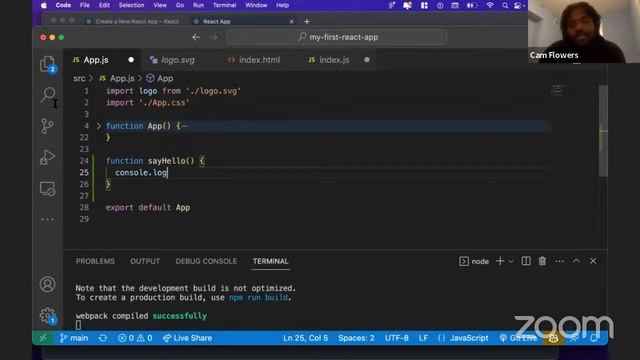The image size is (640, 360).
Task: Click the my-first-react-app command center search
Action: pyautogui.click(x=337, y=37)
